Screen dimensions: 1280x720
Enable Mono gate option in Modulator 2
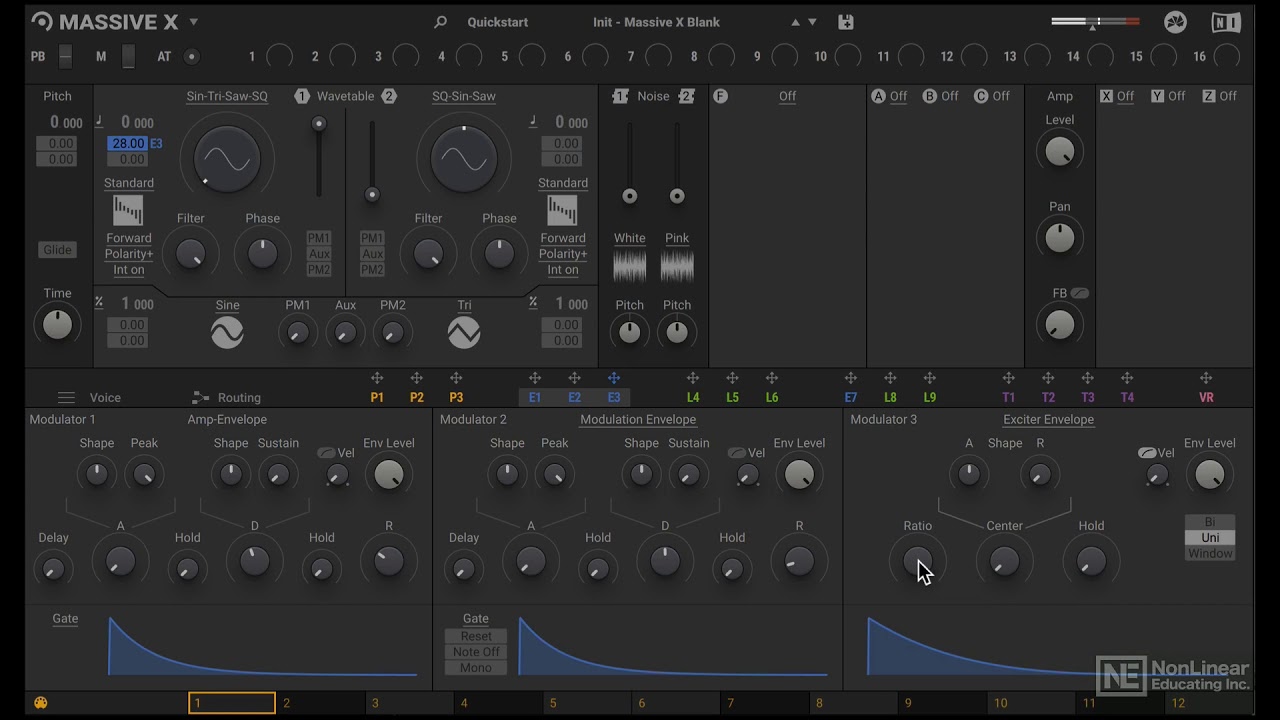click(476, 668)
